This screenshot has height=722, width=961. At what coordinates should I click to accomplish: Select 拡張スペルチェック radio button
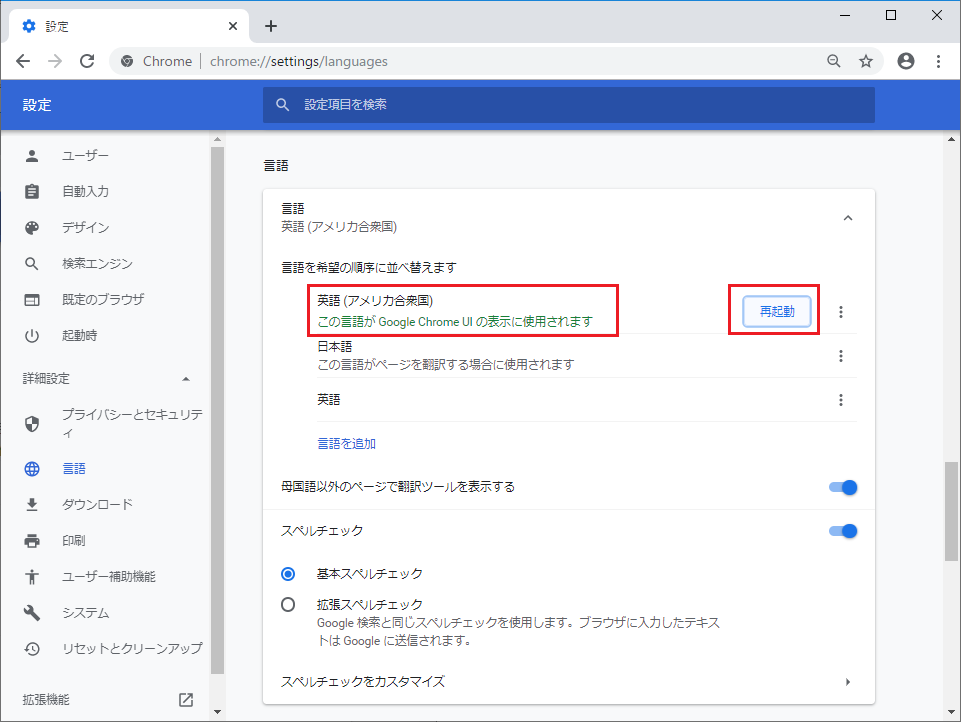[x=288, y=605]
